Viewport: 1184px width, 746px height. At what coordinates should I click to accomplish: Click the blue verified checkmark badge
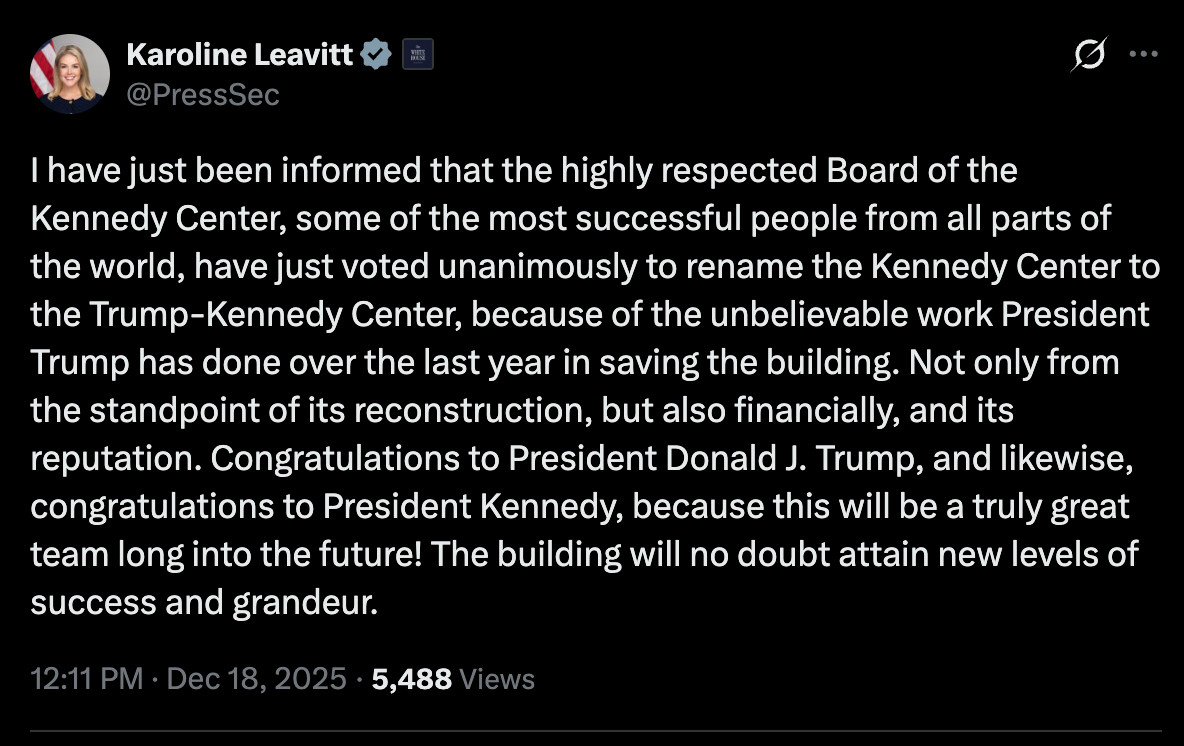pos(377,55)
